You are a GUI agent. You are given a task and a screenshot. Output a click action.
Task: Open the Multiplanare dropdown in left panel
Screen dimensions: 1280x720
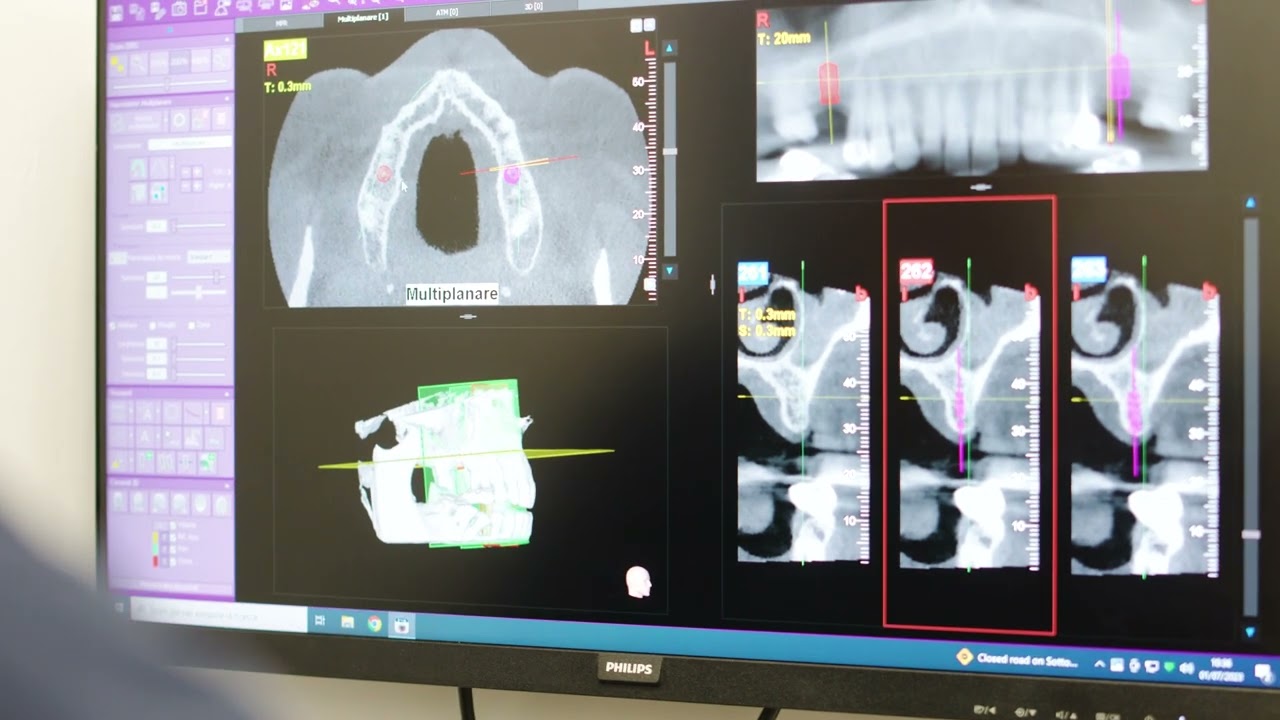189,144
